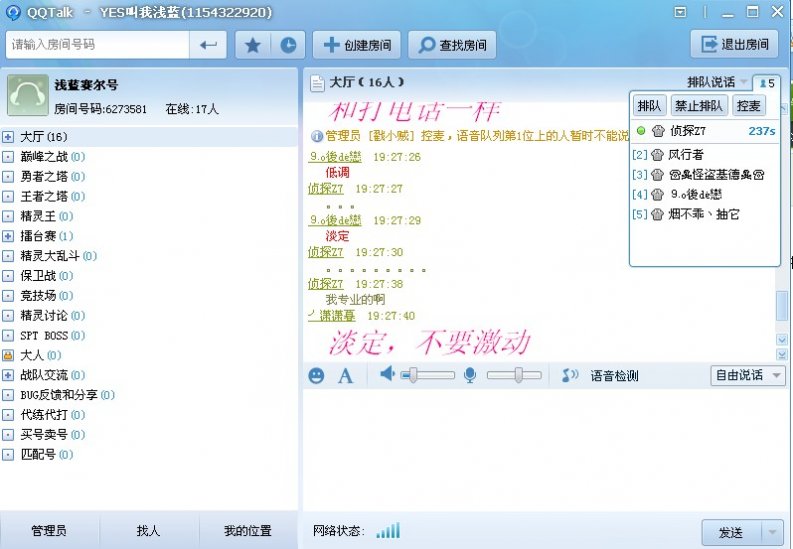Click the chat message input area
793x549 pixels.
click(x=545, y=450)
